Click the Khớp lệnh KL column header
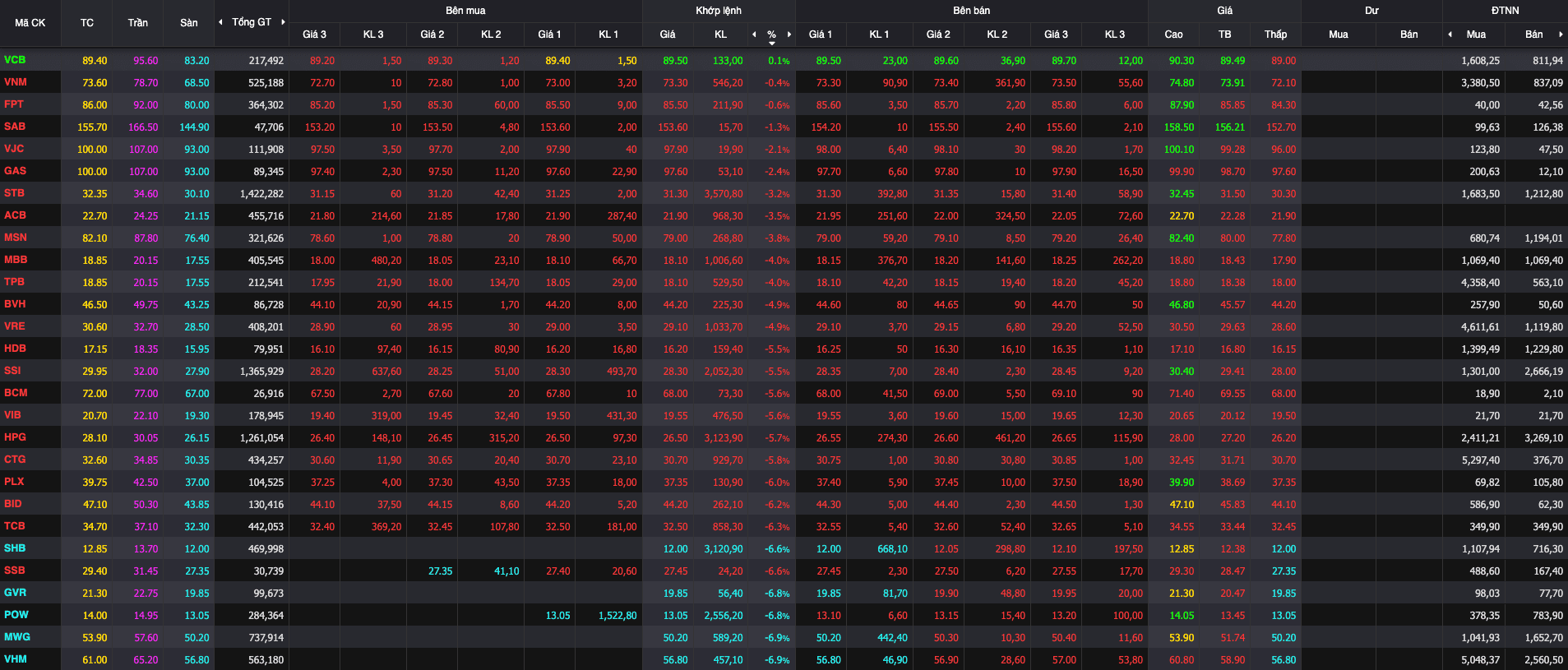The image size is (1568, 670). 721,35
